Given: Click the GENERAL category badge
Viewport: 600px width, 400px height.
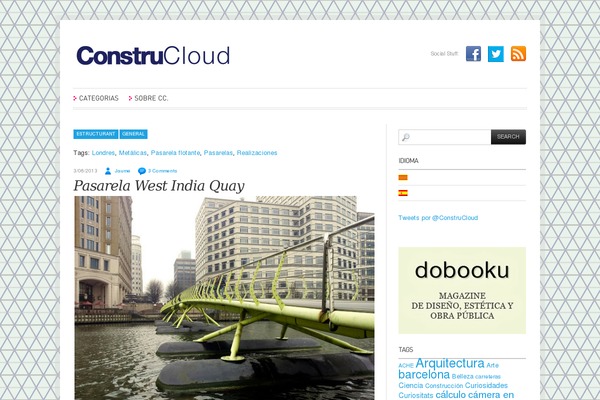Looking at the screenshot, I should click(x=134, y=134).
